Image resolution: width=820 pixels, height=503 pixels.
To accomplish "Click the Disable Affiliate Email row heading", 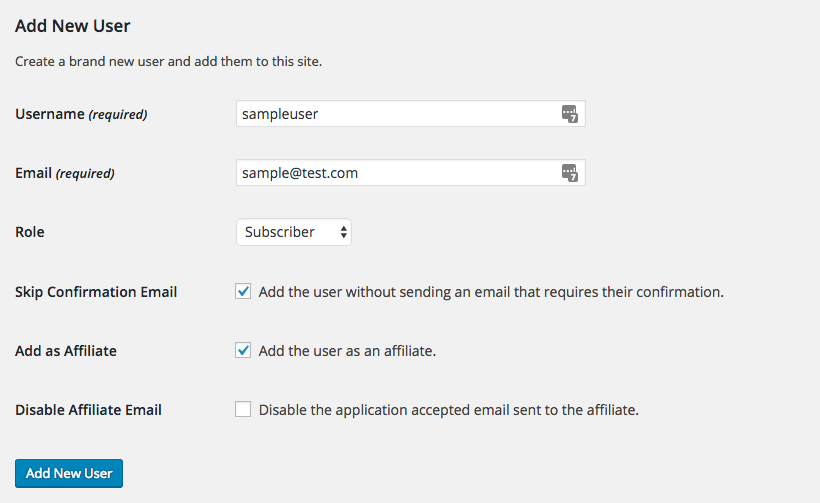I will coord(88,409).
